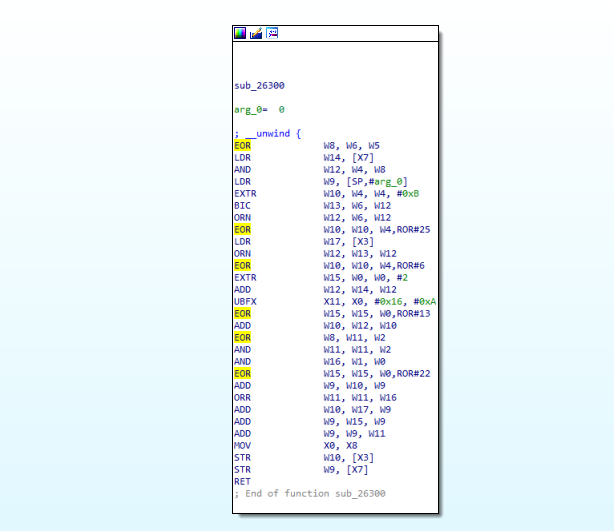Select the 'EOR W8, W11, W2' instruction
614x531 pixels.
(x=310, y=338)
